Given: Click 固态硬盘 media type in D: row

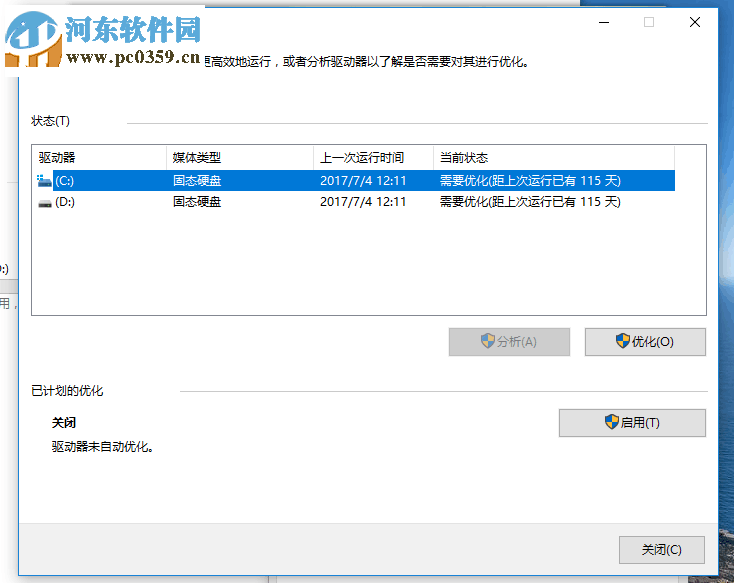Looking at the screenshot, I should [197, 202].
